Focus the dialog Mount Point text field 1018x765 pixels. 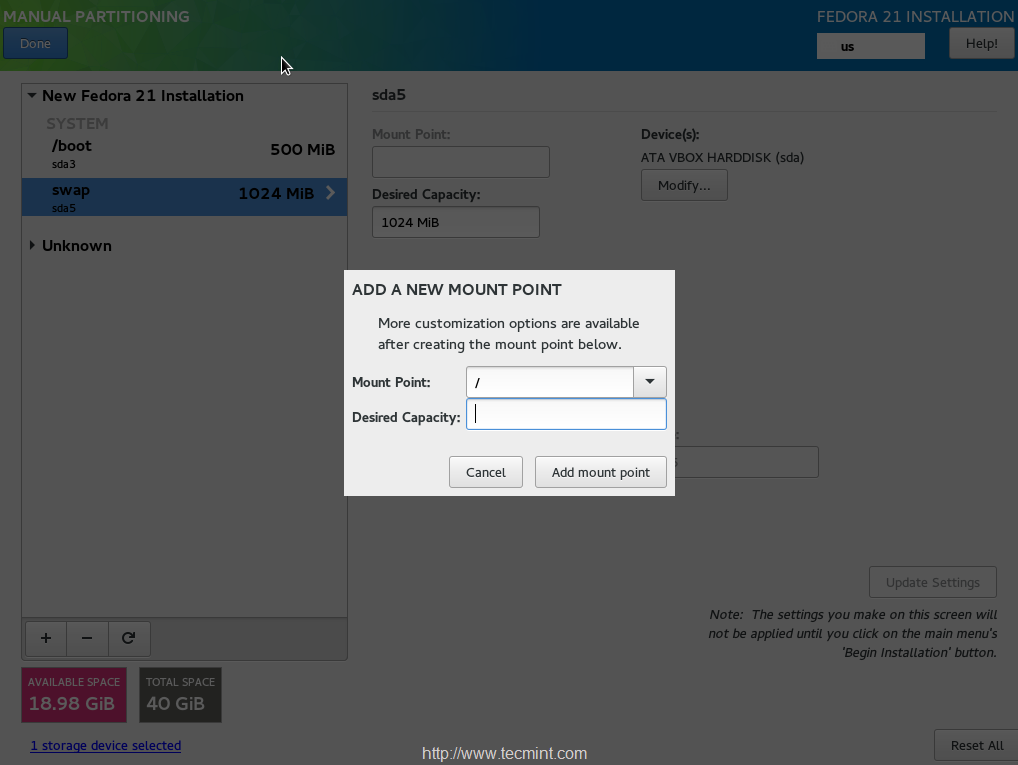(549, 382)
